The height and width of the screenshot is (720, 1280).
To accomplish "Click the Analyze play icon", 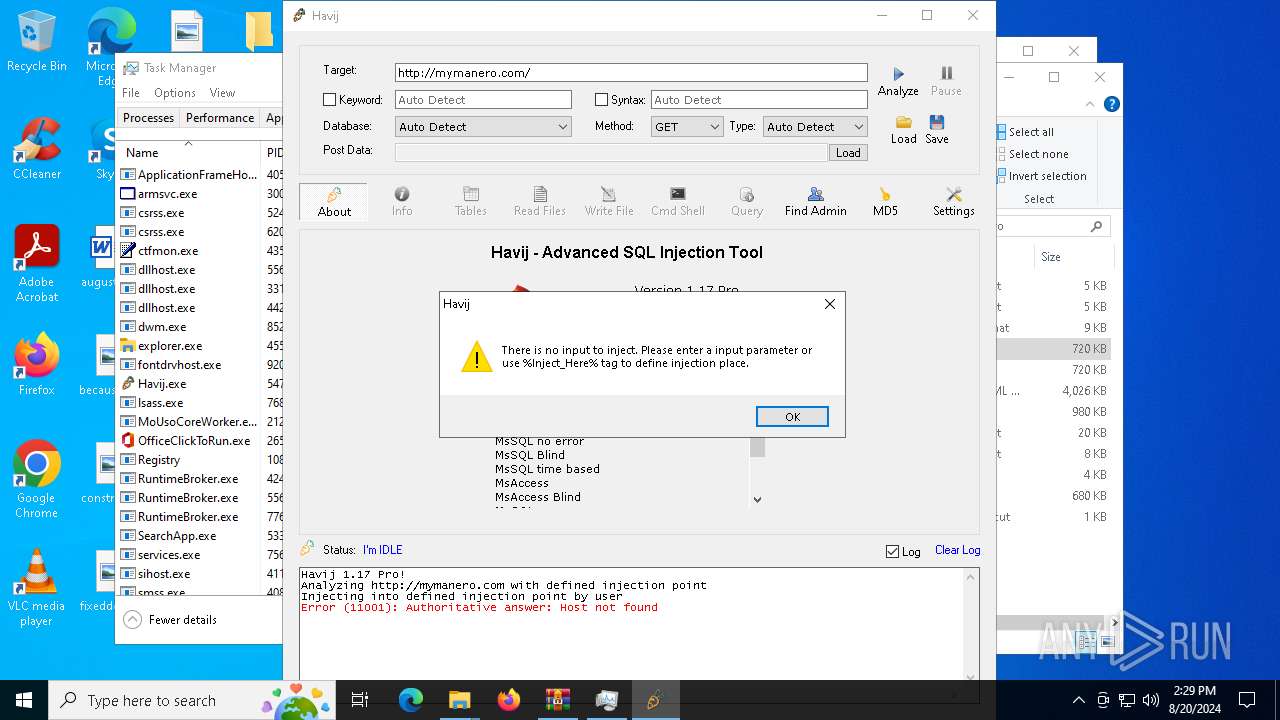I will tap(898, 74).
